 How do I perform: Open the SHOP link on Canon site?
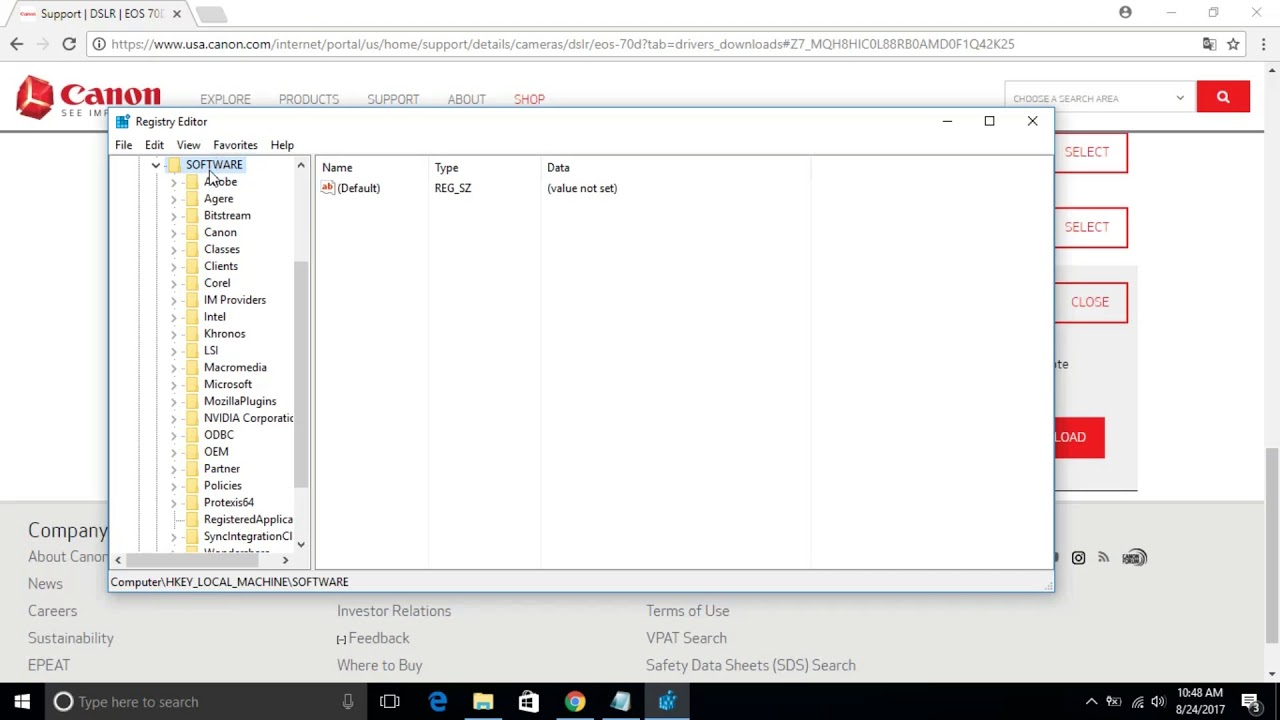coord(529,99)
